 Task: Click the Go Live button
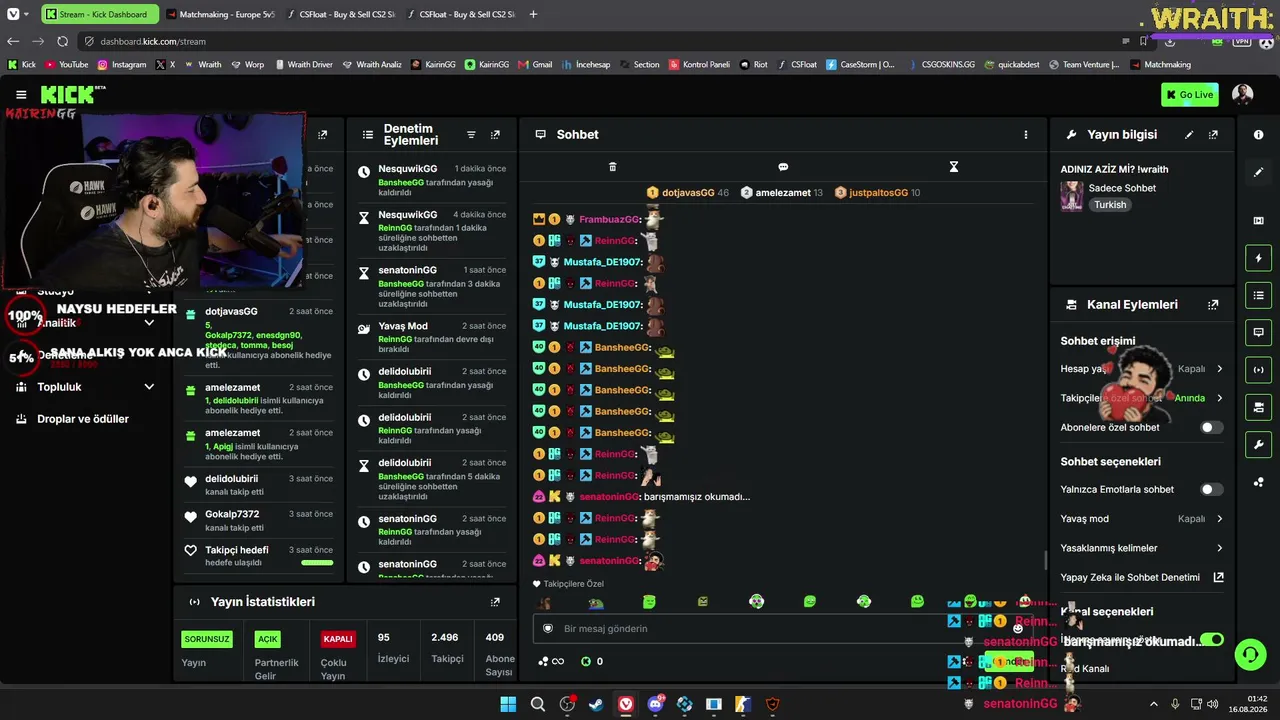click(x=1190, y=95)
